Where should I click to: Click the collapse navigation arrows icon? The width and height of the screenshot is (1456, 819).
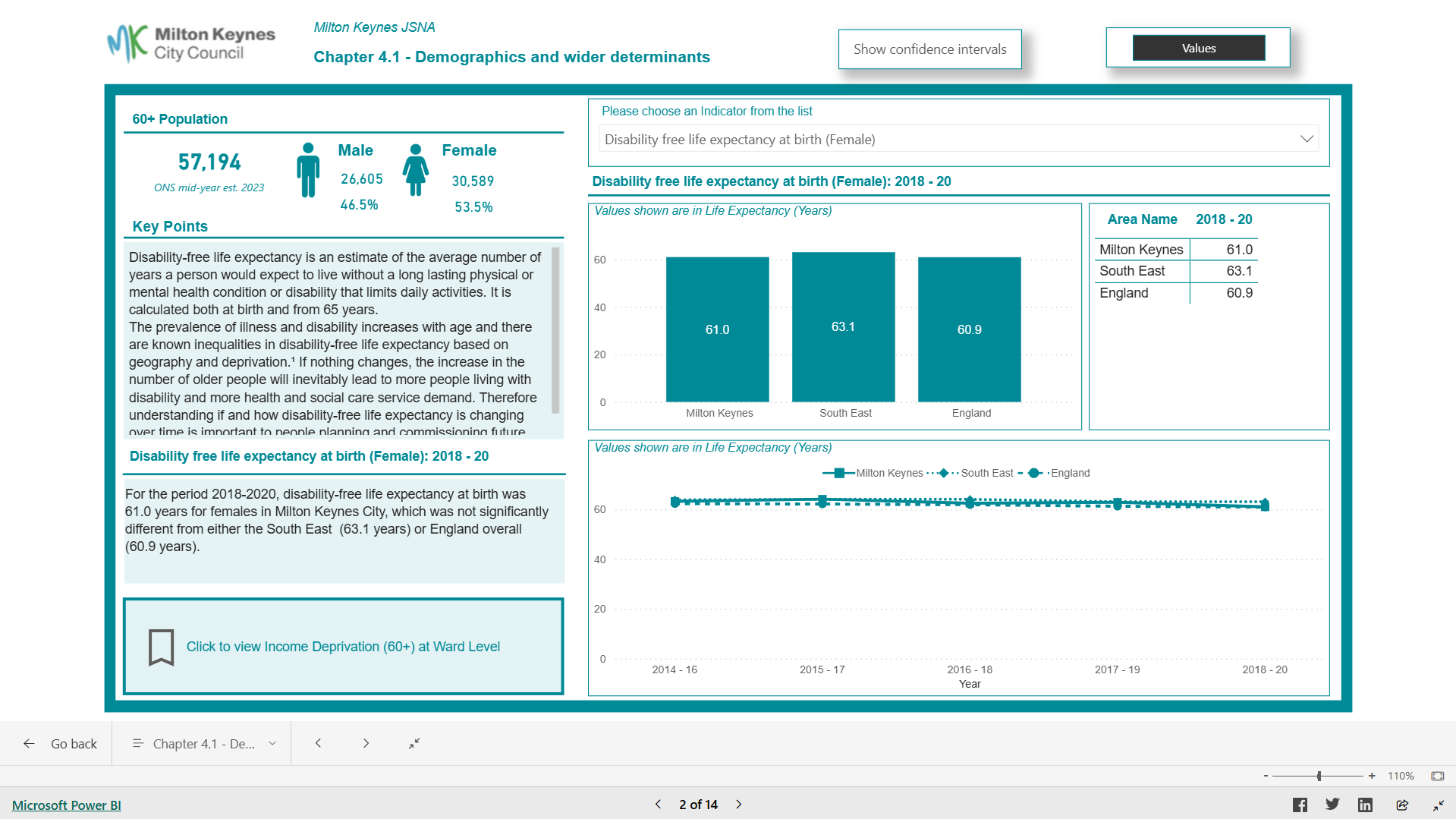[414, 744]
